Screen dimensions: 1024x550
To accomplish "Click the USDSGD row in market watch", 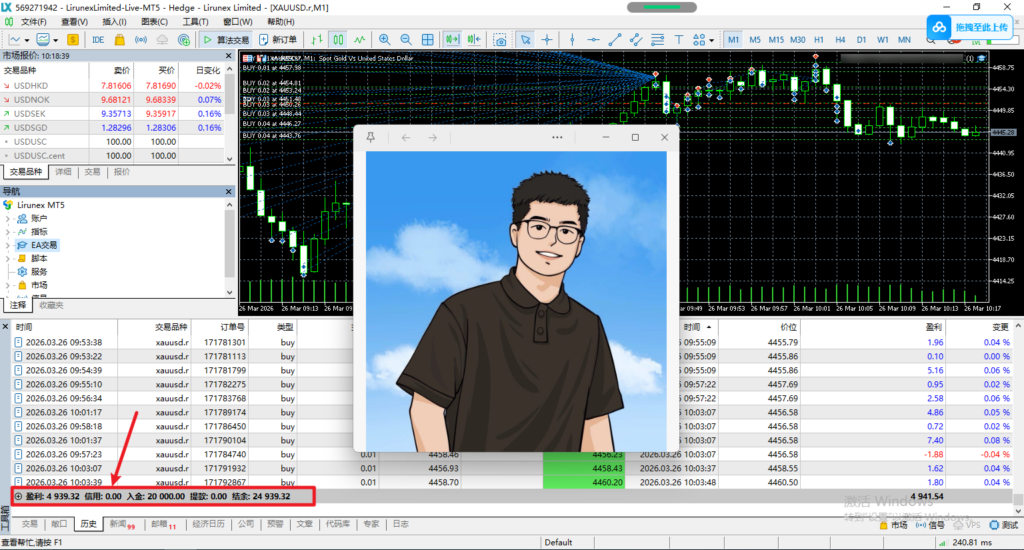I will pyautogui.click(x=29, y=128).
